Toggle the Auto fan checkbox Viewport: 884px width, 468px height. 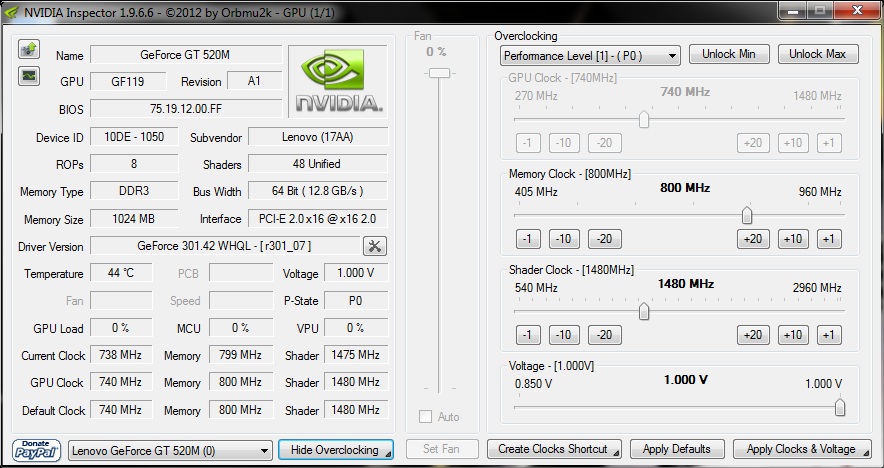(426, 417)
